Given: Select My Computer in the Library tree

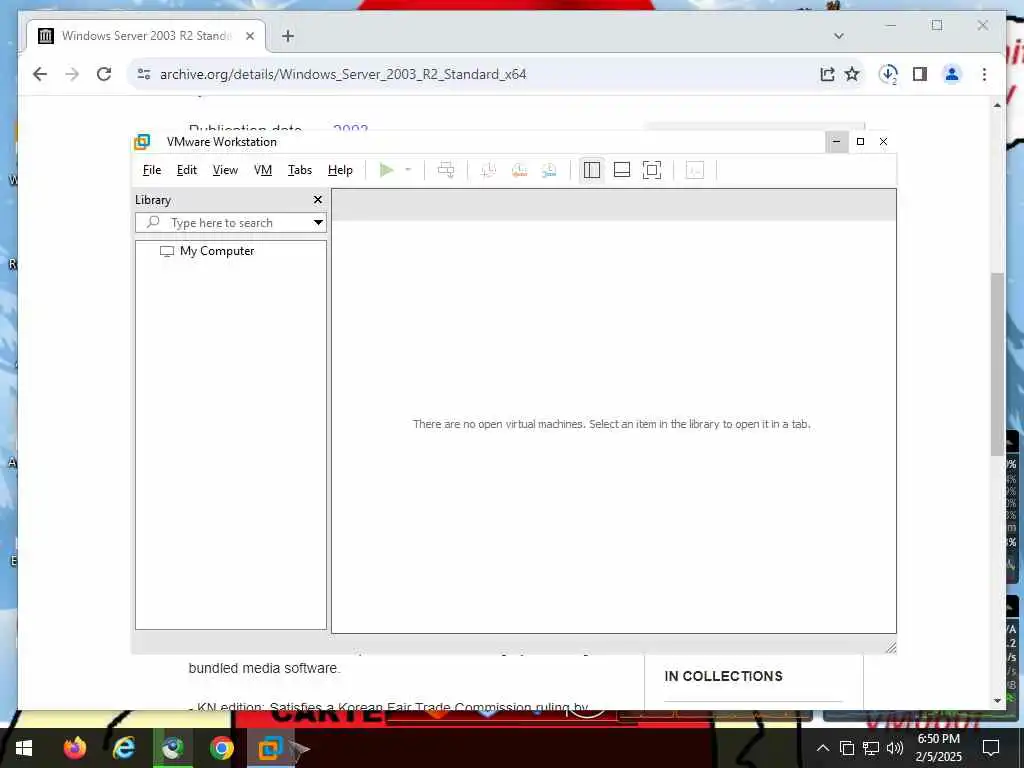Looking at the screenshot, I should pos(208,251).
